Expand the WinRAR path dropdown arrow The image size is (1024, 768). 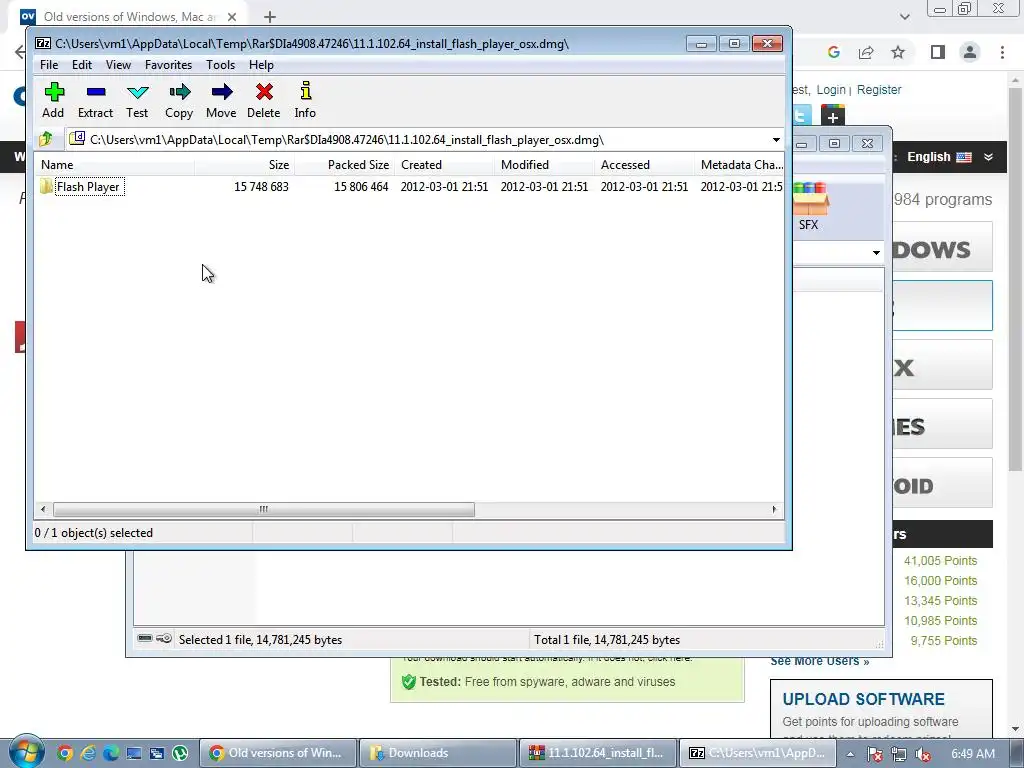876,253
